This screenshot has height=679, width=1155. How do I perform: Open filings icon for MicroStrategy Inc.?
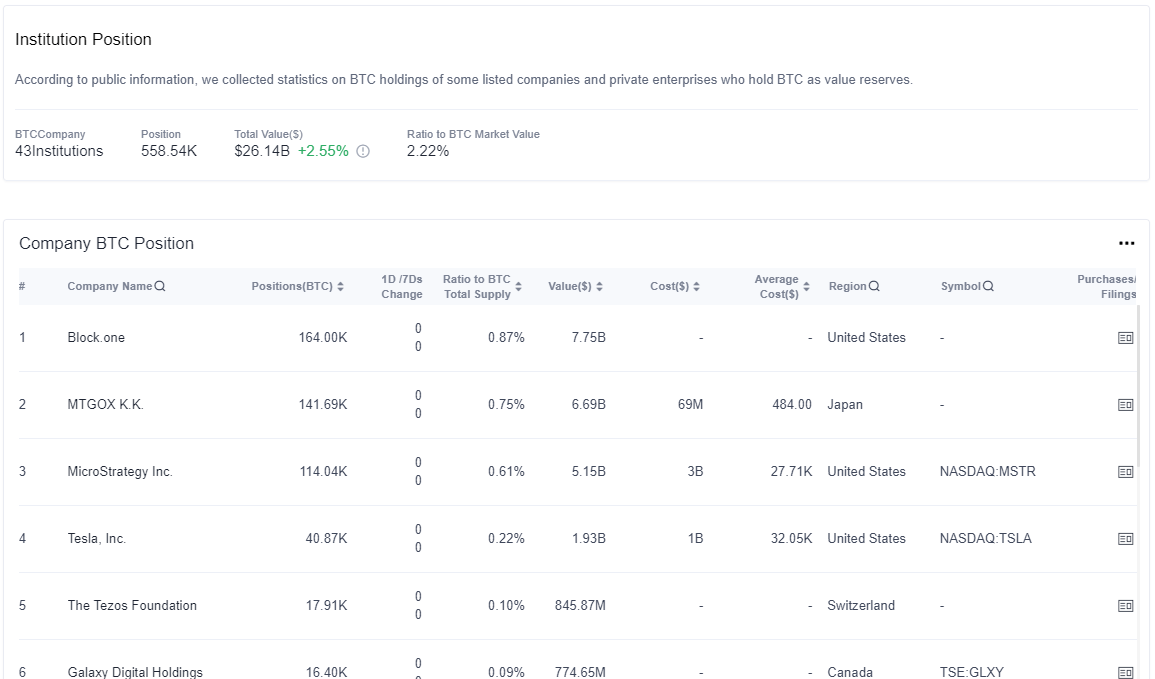1125,472
